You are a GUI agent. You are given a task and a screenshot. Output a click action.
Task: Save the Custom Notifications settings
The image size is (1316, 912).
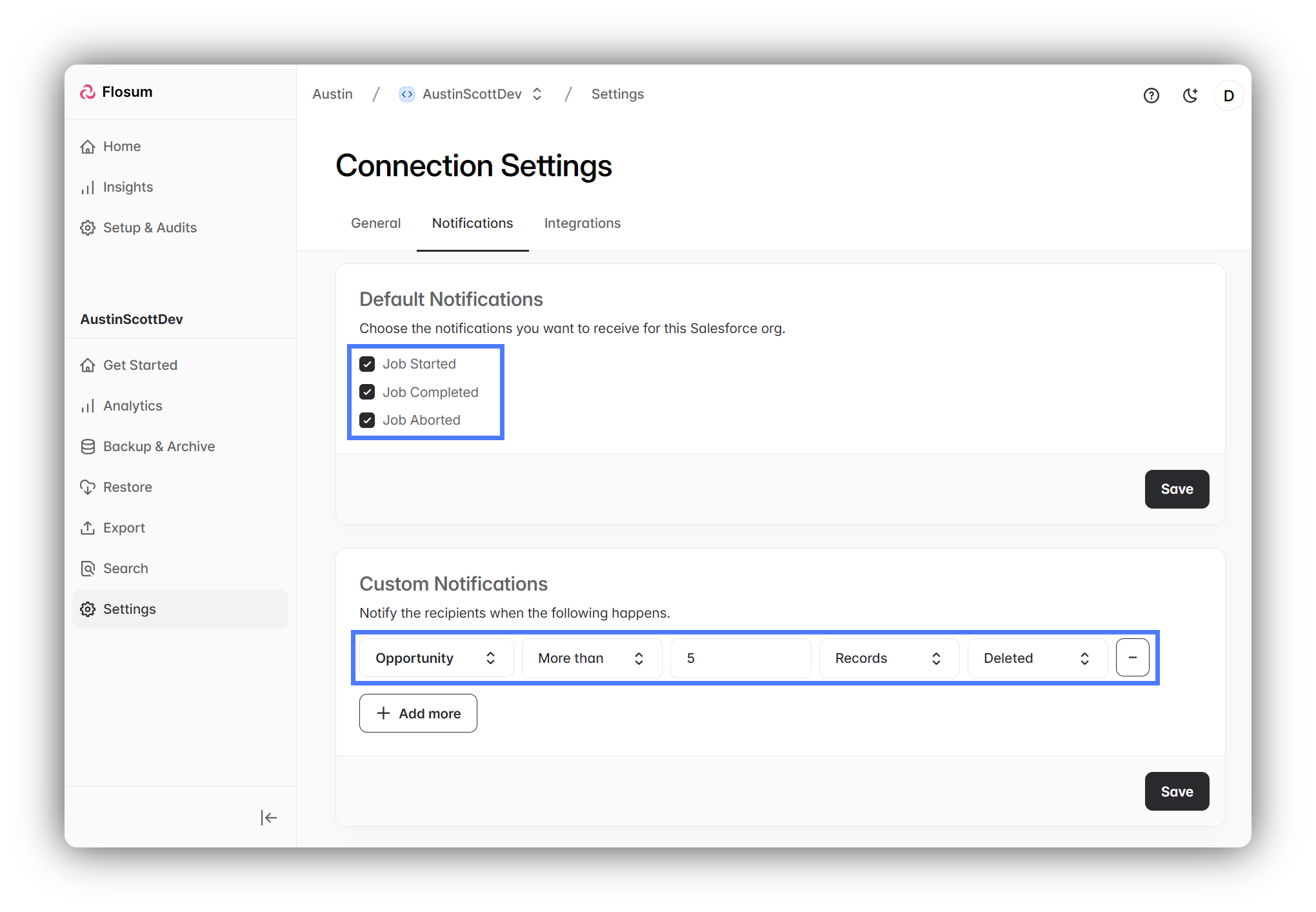coord(1176,792)
